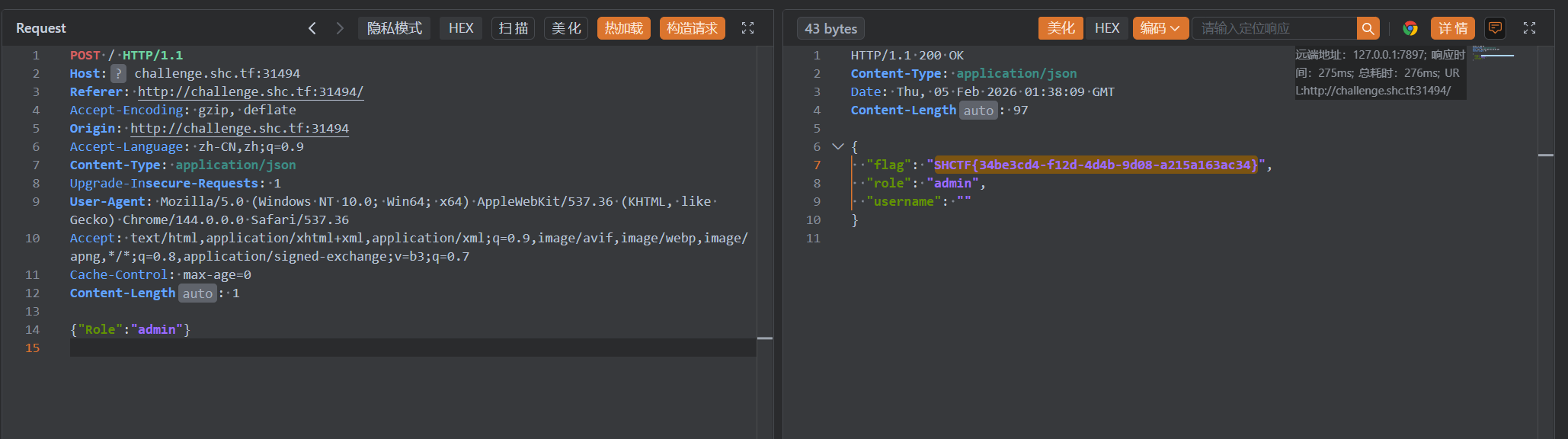Click the auto tag on request Content-Length
Image resolution: width=1568 pixels, height=439 pixels.
click(197, 293)
